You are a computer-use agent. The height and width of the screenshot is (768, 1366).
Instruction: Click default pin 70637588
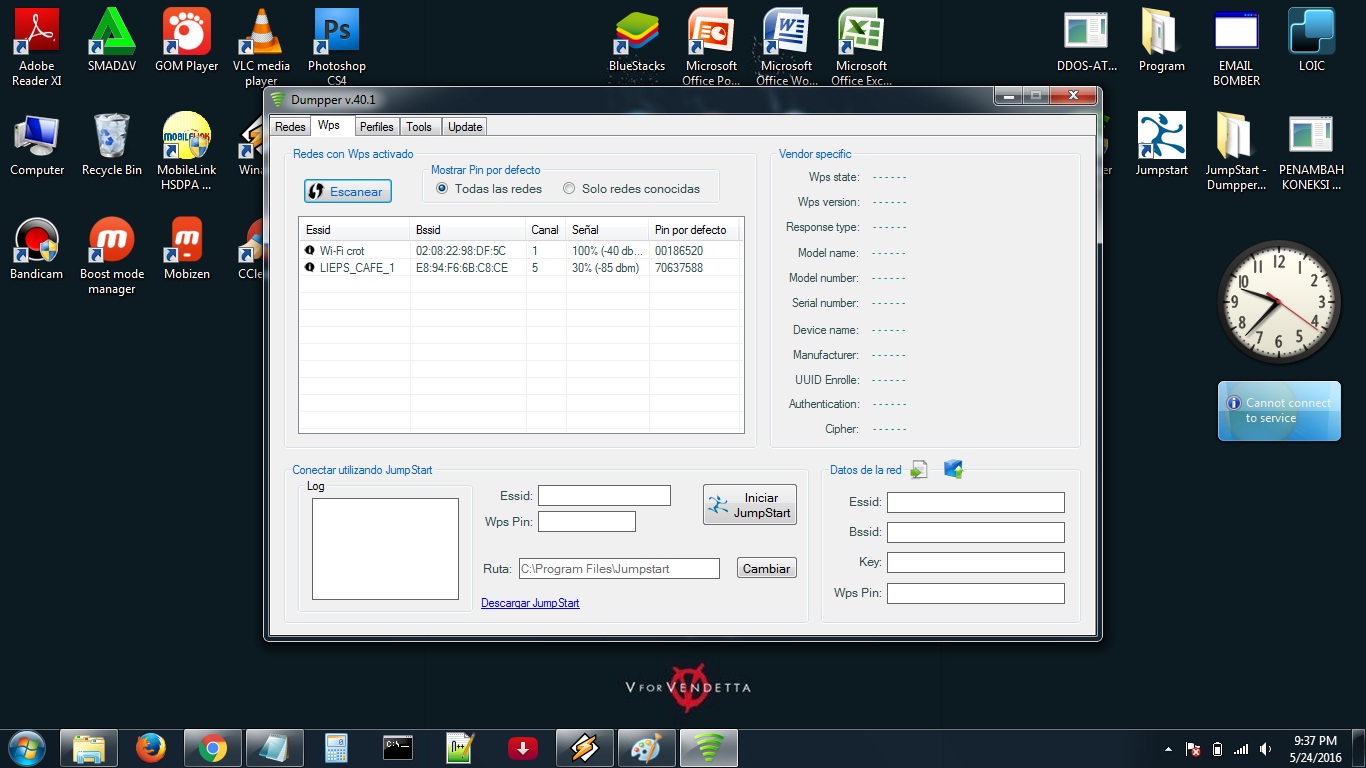pyautogui.click(x=679, y=268)
